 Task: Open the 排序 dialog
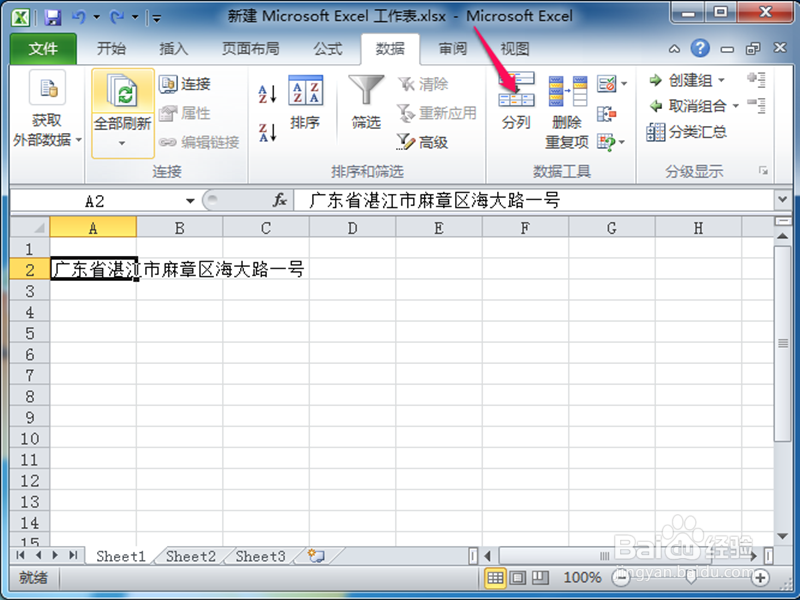pyautogui.click(x=305, y=102)
